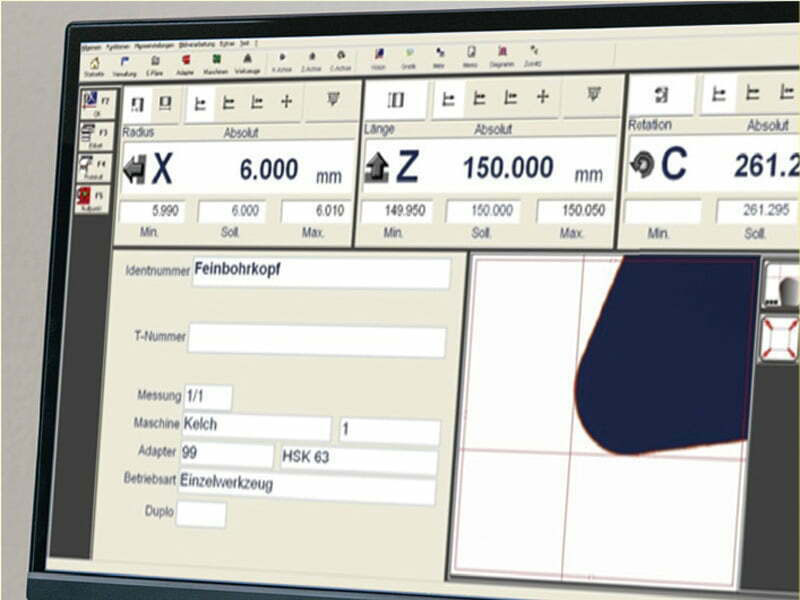Open the Werkzeuge toolbar icon

coord(247,63)
